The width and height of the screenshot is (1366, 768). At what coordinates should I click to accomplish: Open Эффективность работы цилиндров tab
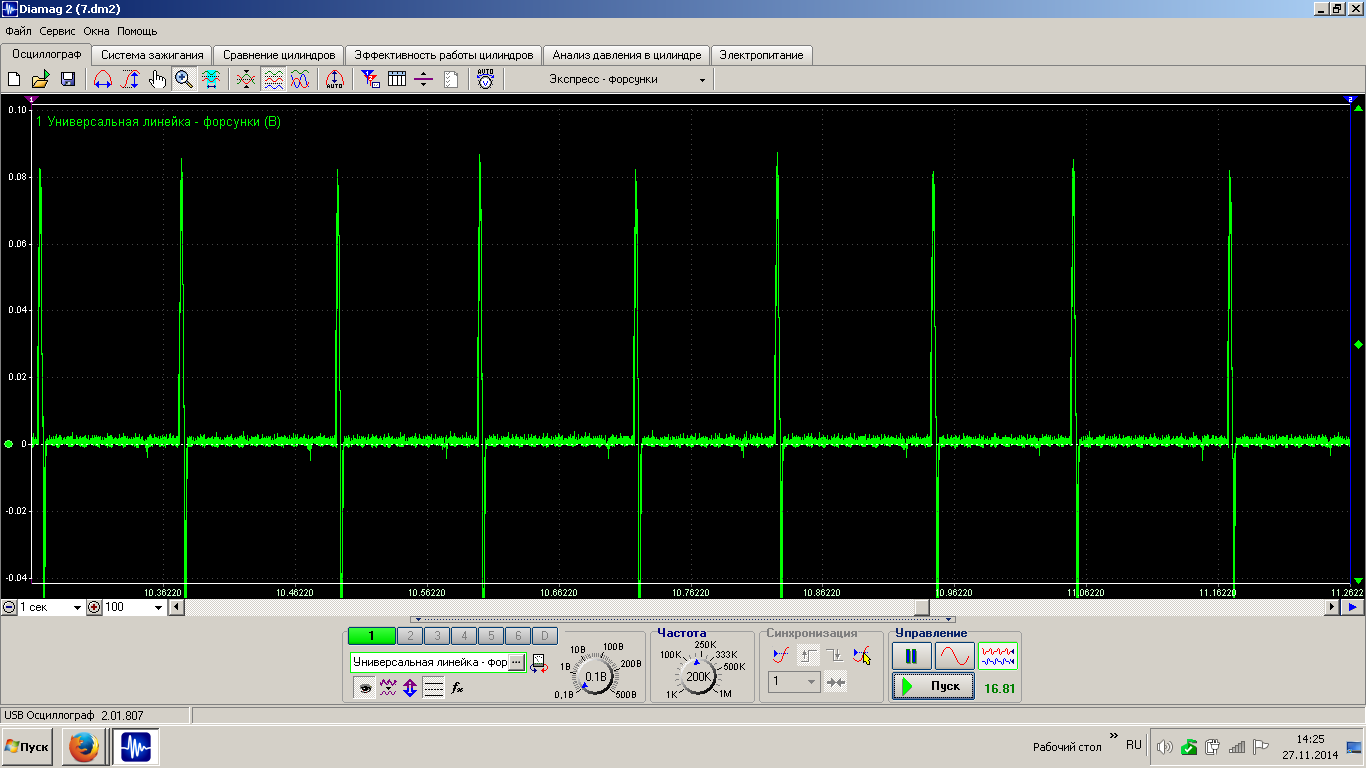pos(444,55)
